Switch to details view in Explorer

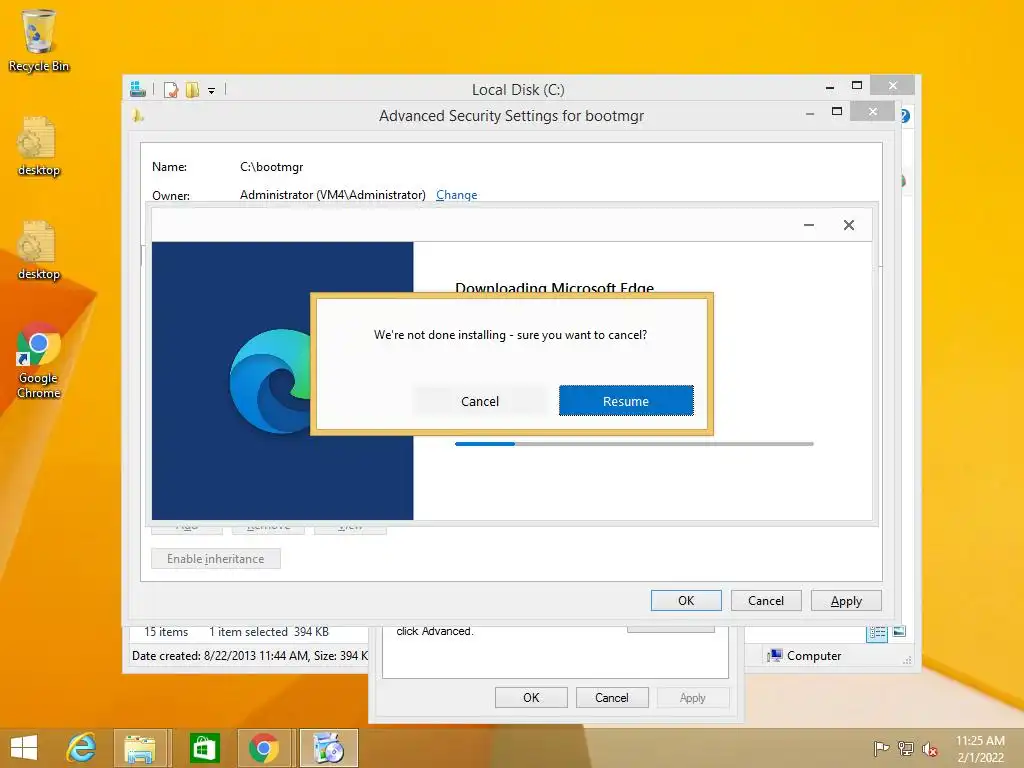pos(877,632)
